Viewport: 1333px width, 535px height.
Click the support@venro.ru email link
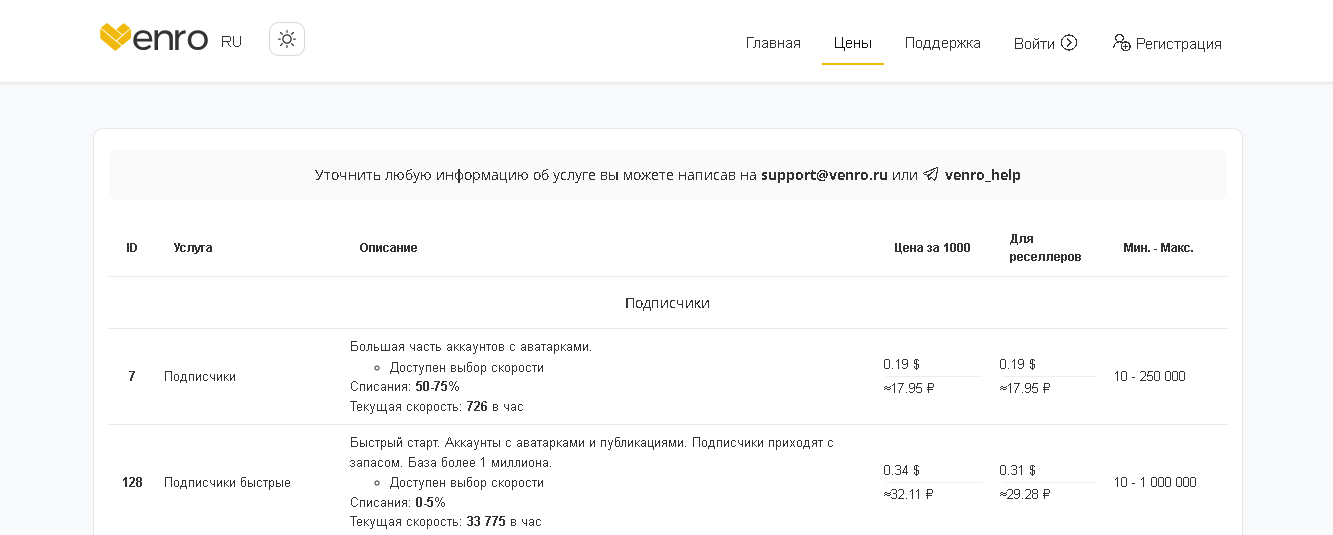point(824,175)
